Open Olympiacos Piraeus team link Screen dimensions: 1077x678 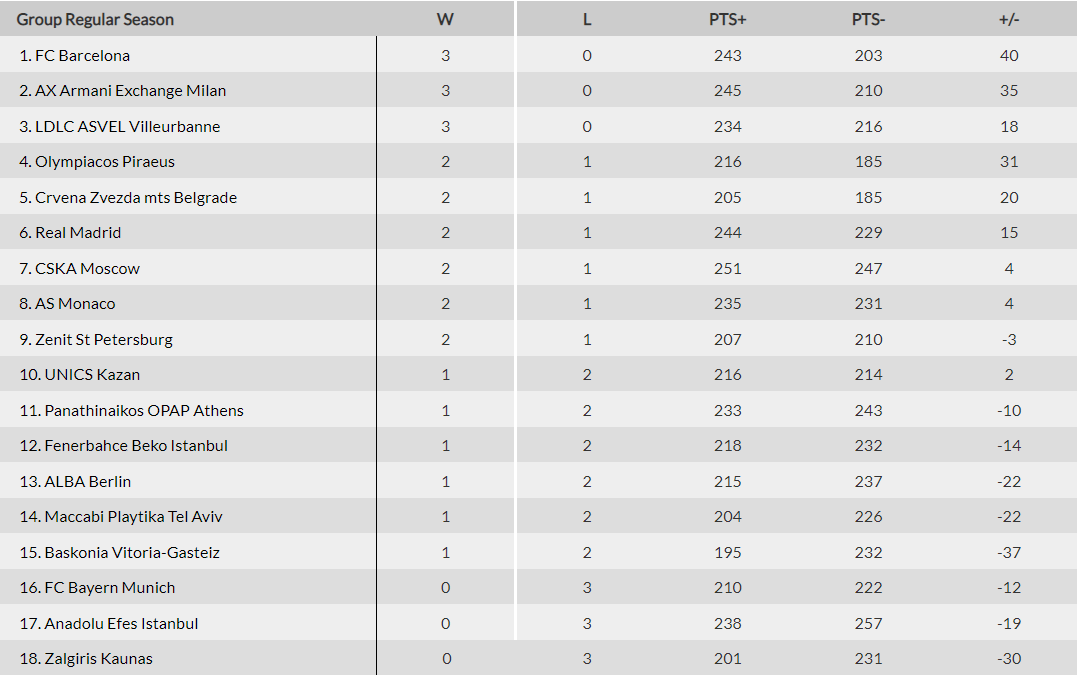[105, 162]
